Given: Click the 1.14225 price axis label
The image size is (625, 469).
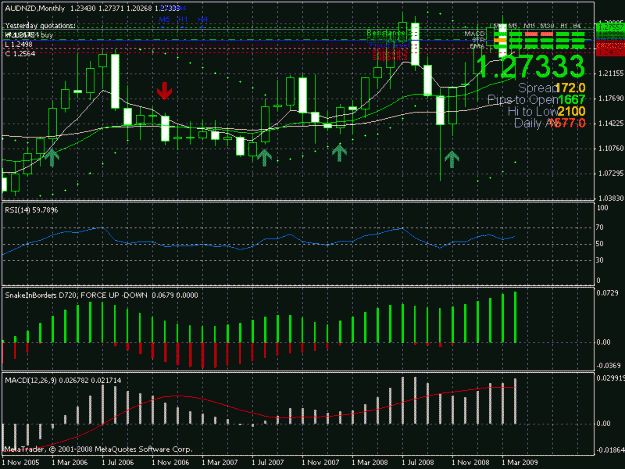Looking at the screenshot, I should click(610, 124).
